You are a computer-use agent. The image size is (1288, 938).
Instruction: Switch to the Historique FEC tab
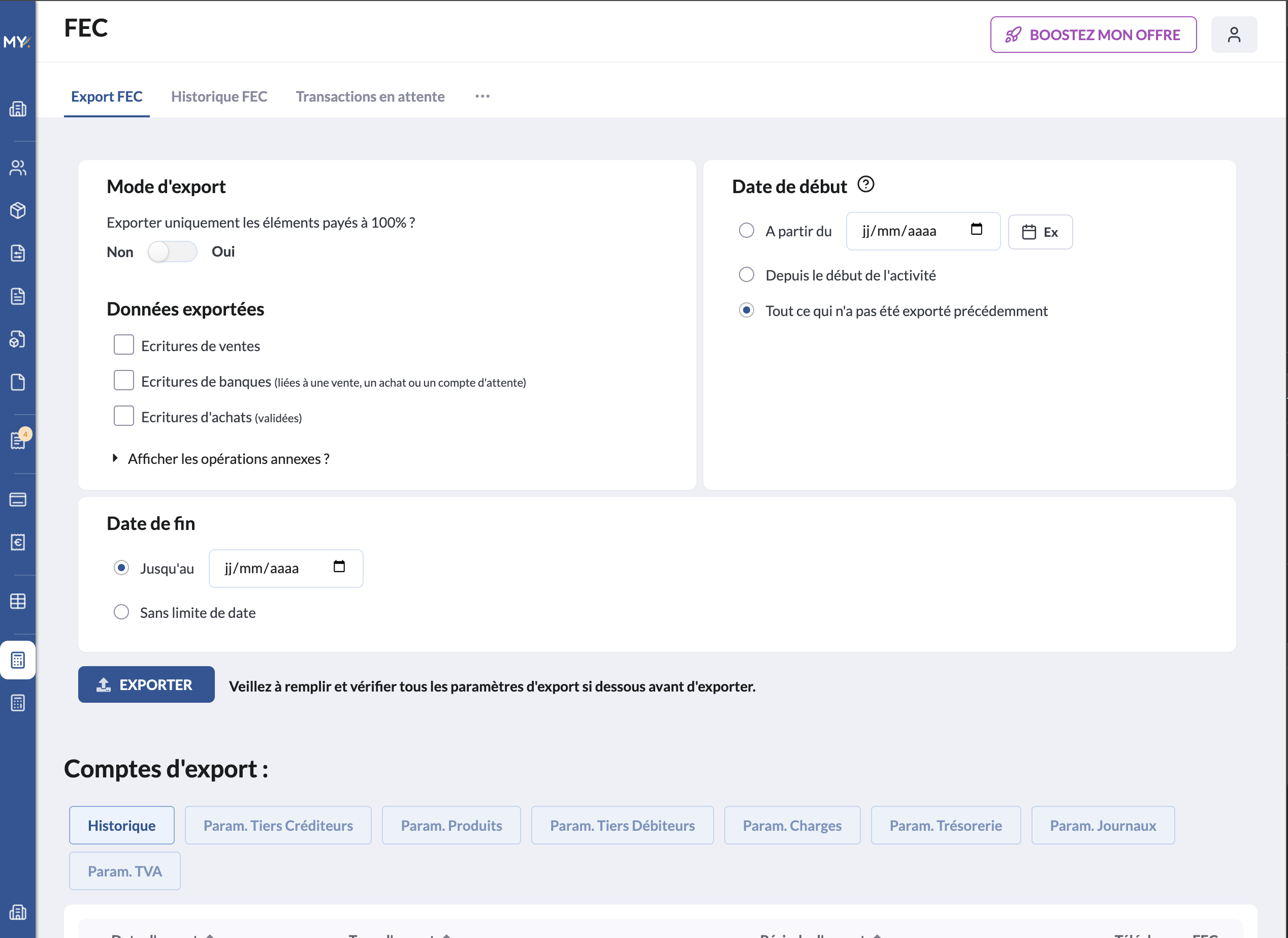218,97
